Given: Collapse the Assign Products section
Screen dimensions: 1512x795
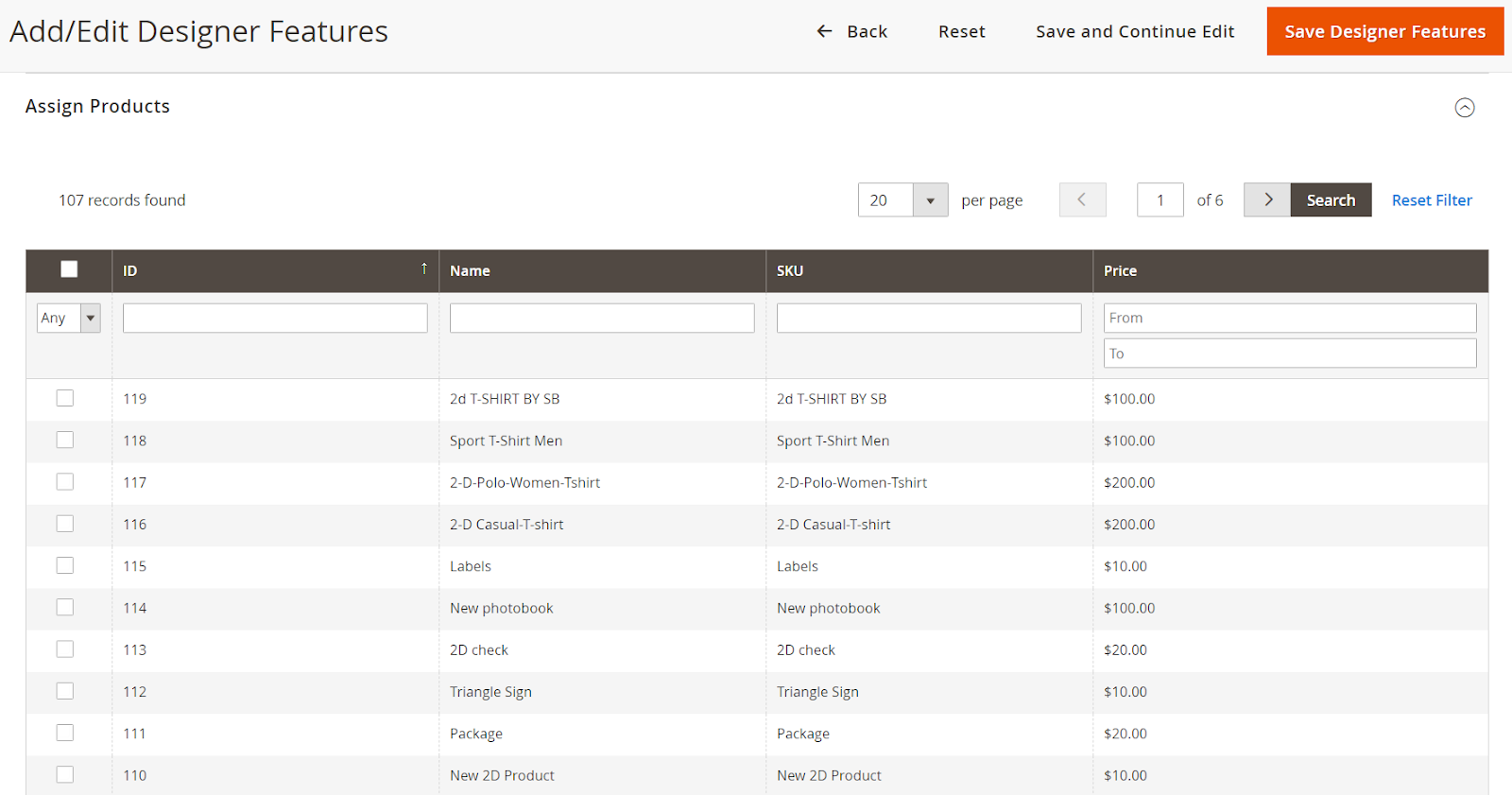Looking at the screenshot, I should point(1465,108).
